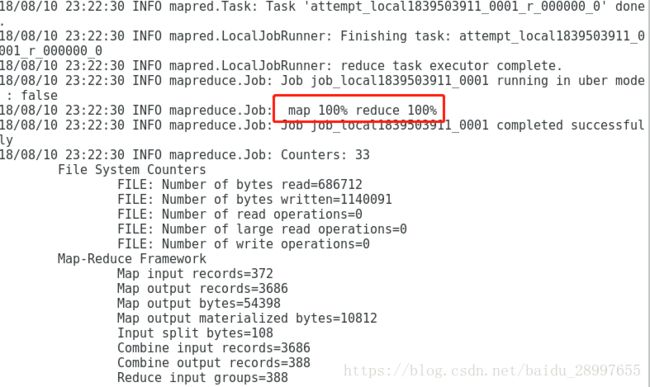
Task: Click the 'Number of bytes written=1140091' line
Action: (x=255, y=199)
